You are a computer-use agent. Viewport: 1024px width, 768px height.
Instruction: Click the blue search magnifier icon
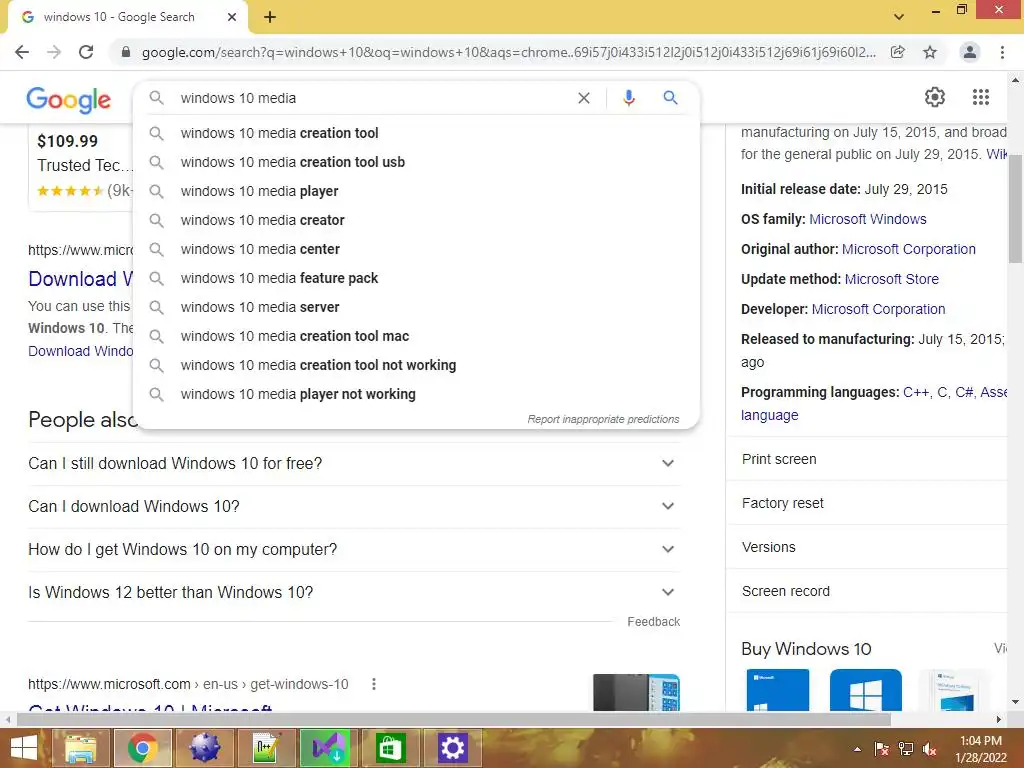point(670,98)
